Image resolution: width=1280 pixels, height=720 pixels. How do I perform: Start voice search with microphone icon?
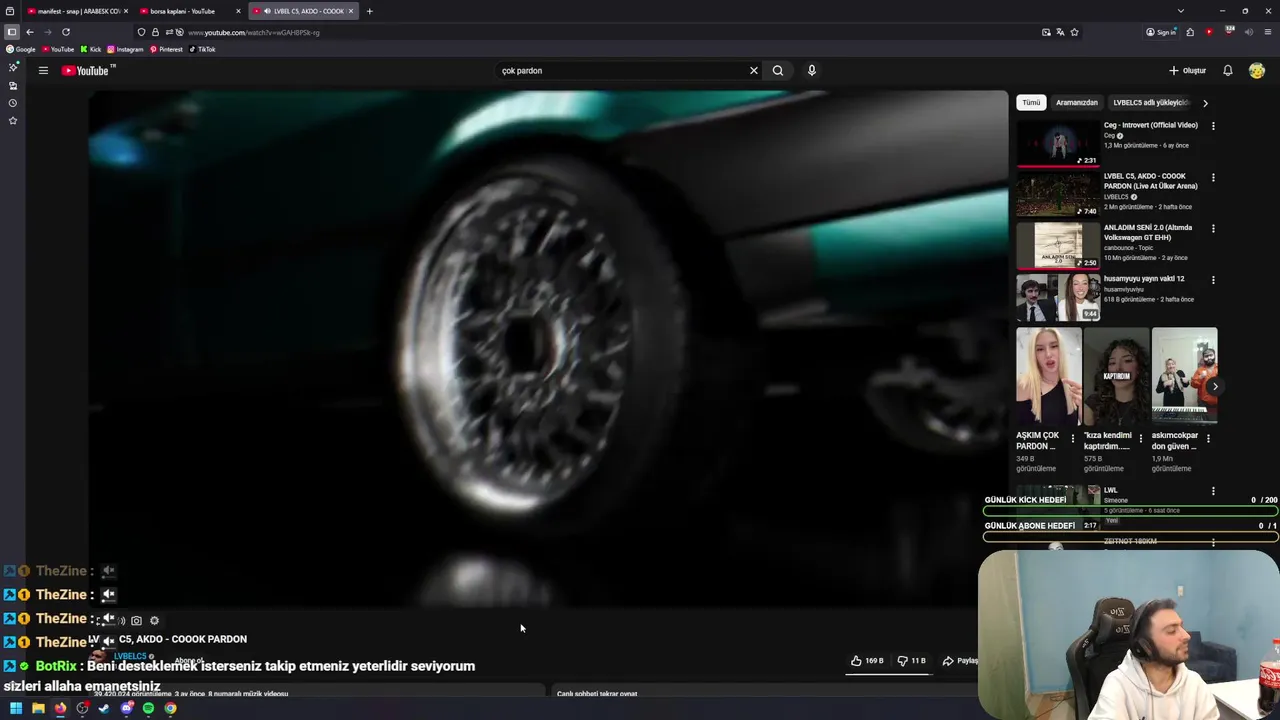click(x=811, y=70)
